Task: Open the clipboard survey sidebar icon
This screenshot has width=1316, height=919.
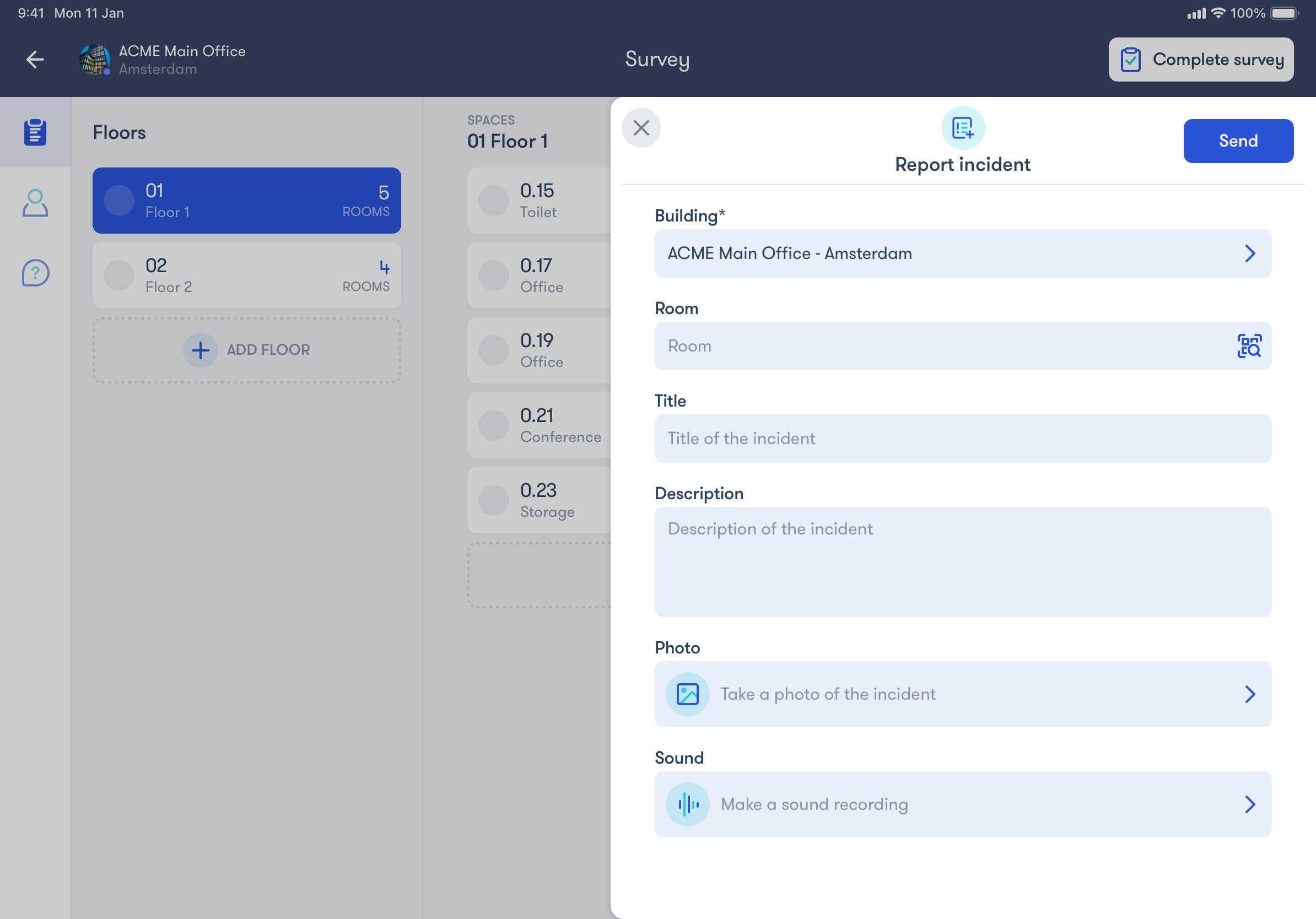Action: point(35,132)
